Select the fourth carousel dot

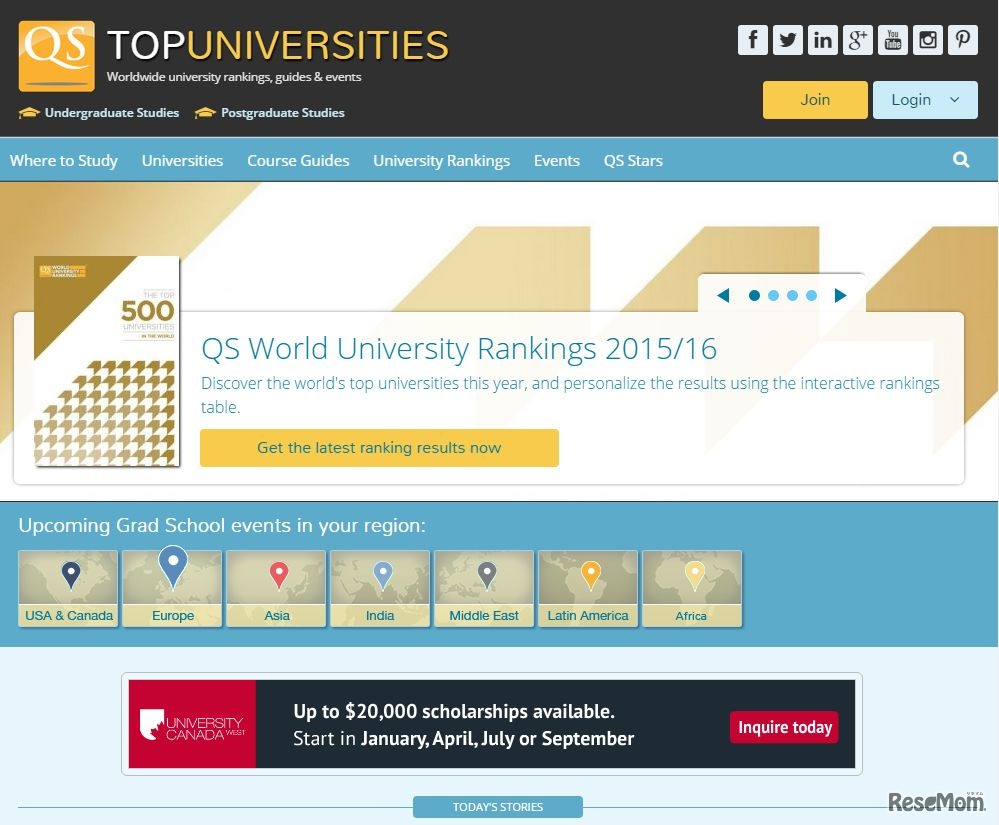click(x=811, y=296)
